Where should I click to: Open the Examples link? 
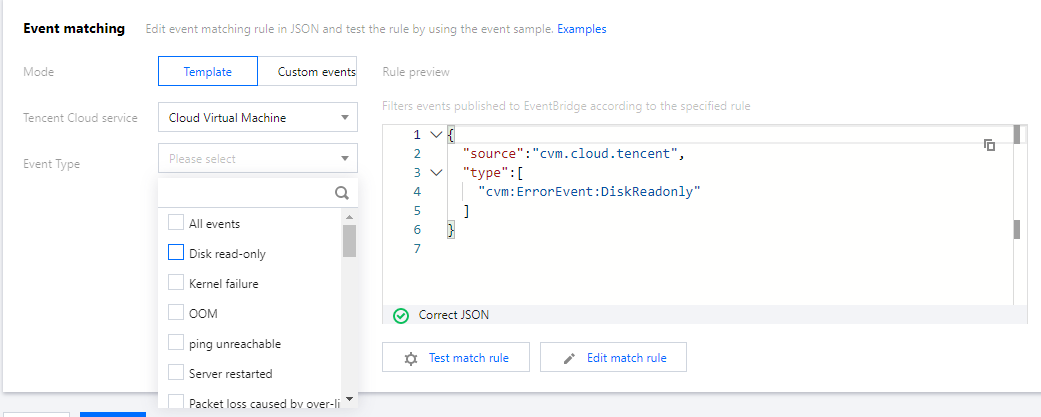tap(581, 29)
